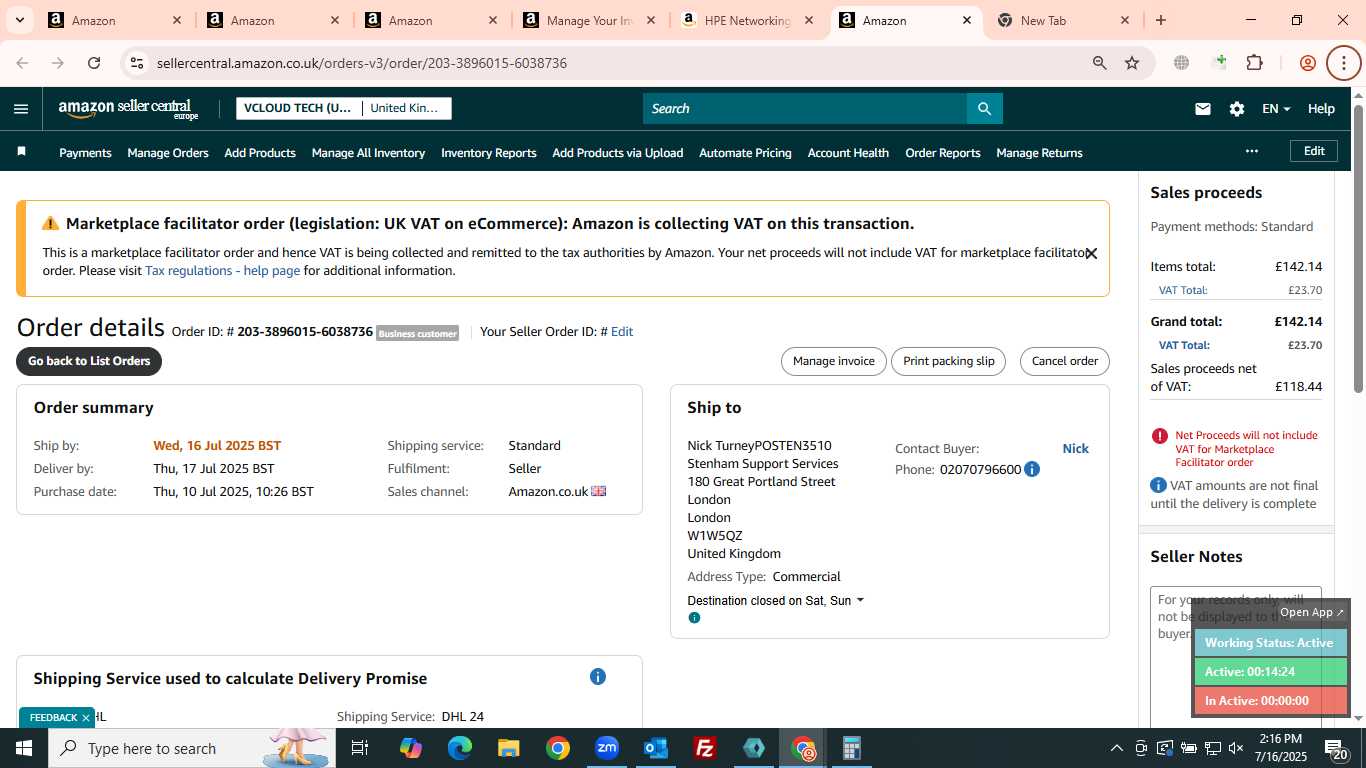Click the search magnifier button in Seller Central
Image resolution: width=1366 pixels, height=768 pixels.
(984, 109)
